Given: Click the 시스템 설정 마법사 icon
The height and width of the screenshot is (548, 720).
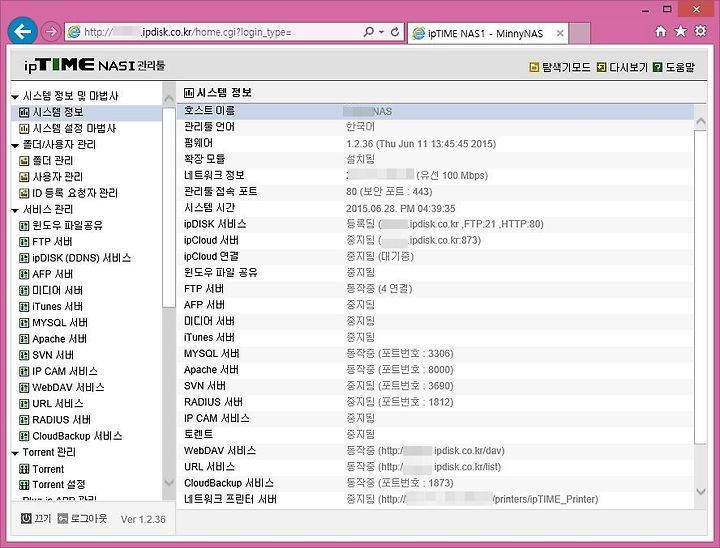Looking at the screenshot, I should coord(24,129).
